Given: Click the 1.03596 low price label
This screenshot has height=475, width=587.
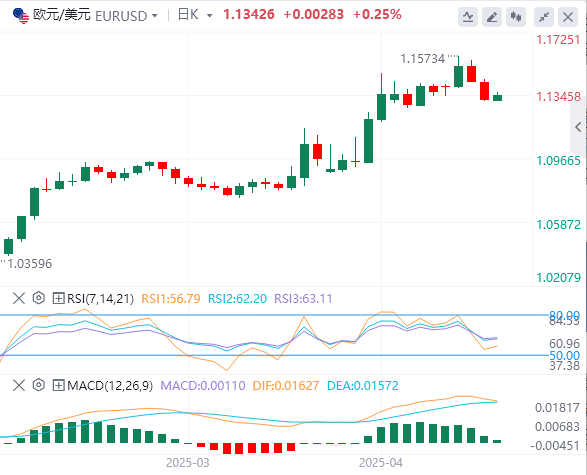Looking at the screenshot, I should click(30, 264).
